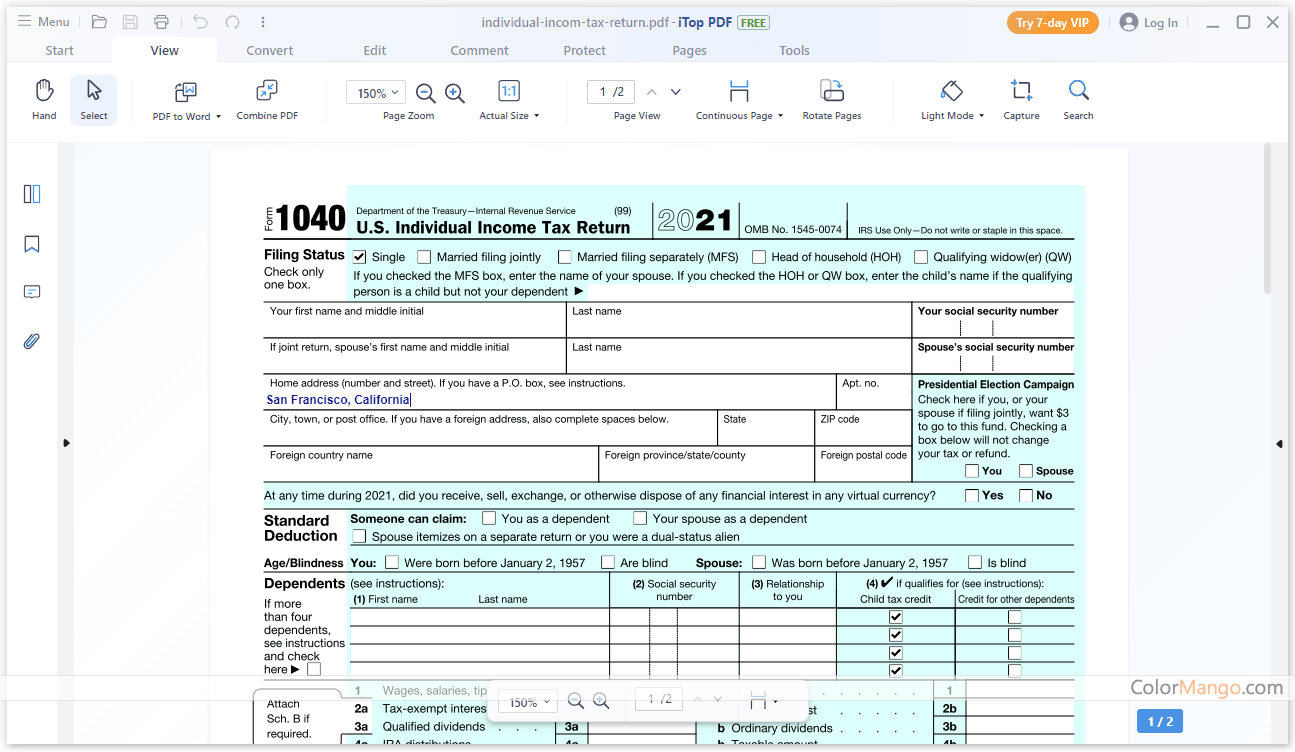Click the Log In button
This screenshot has height=752, width=1295.
tap(1149, 23)
